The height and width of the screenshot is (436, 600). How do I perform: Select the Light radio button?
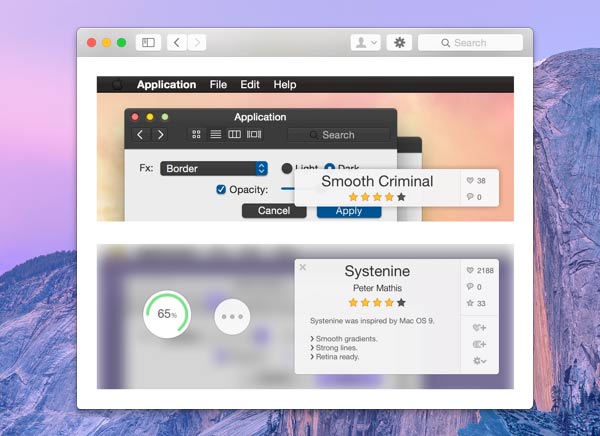pos(287,168)
